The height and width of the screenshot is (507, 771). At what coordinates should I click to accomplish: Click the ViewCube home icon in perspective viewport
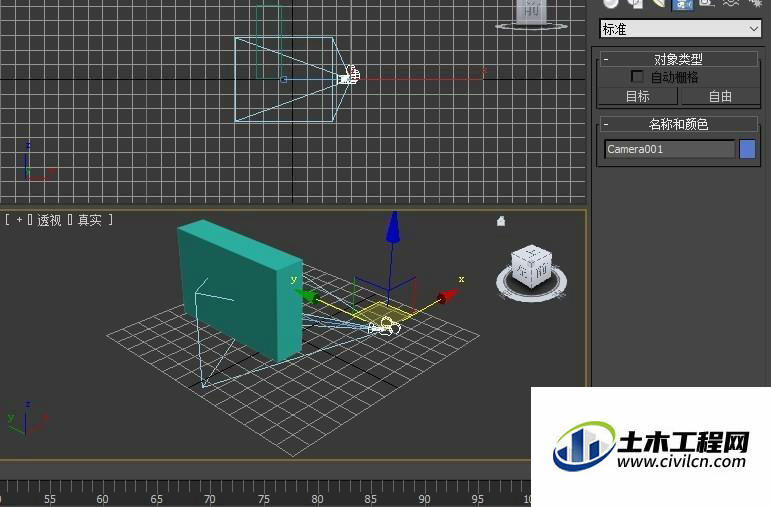pos(501,221)
